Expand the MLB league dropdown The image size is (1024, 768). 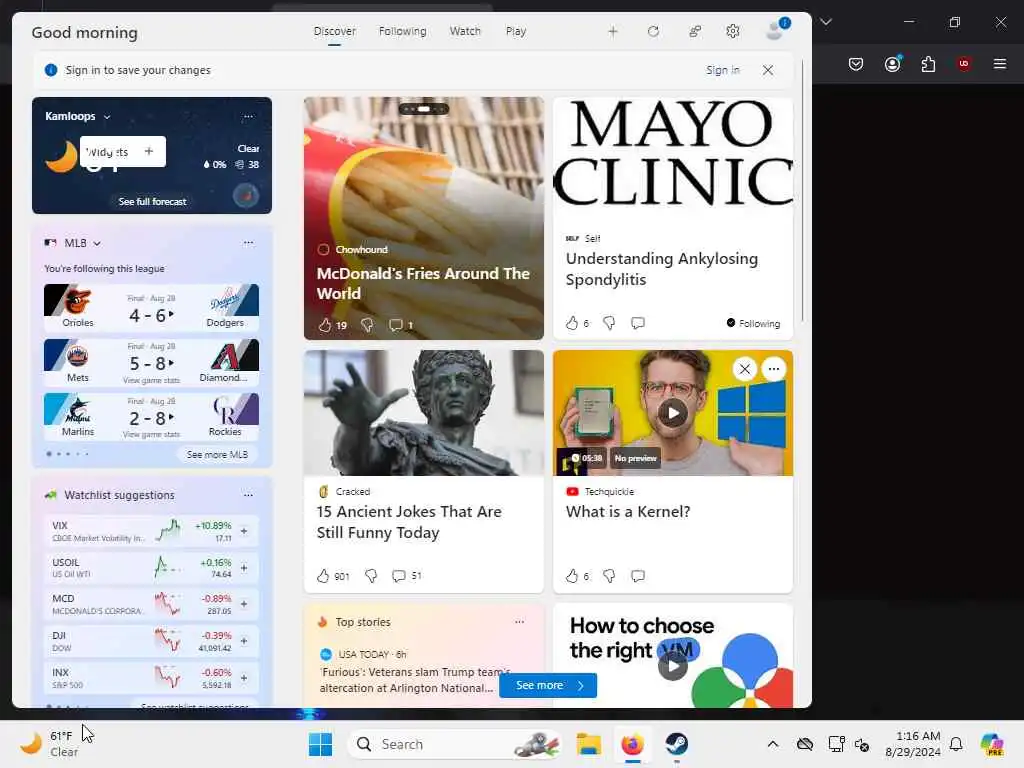click(x=97, y=243)
